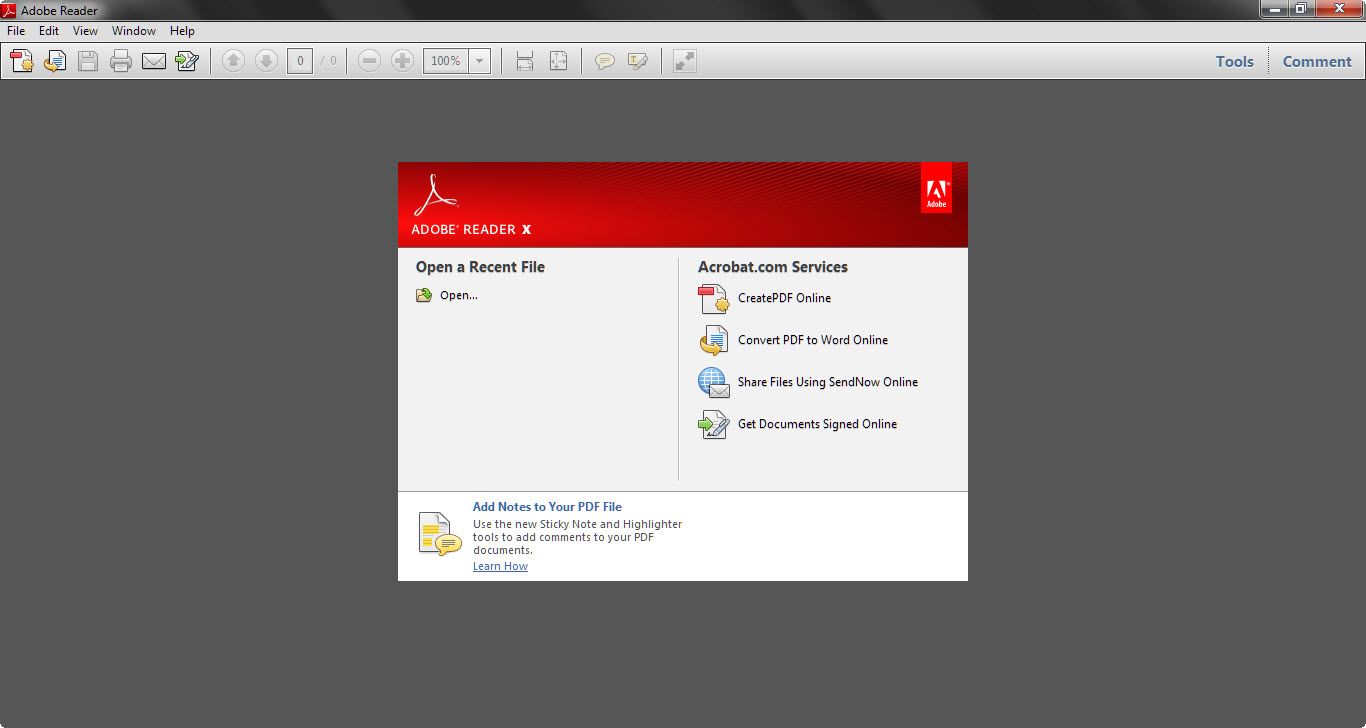1366x728 pixels.
Task: Click Add Notes to Your PDF File heading
Action: coord(547,507)
